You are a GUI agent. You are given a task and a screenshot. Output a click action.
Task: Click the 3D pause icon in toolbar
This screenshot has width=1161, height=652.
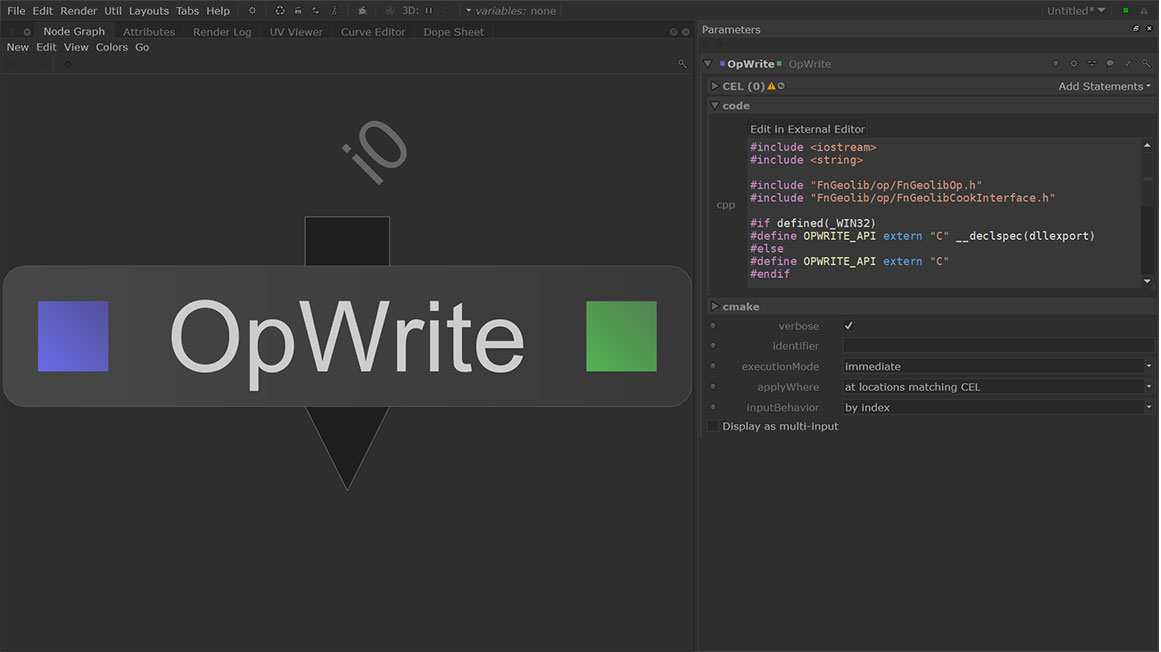tap(429, 11)
